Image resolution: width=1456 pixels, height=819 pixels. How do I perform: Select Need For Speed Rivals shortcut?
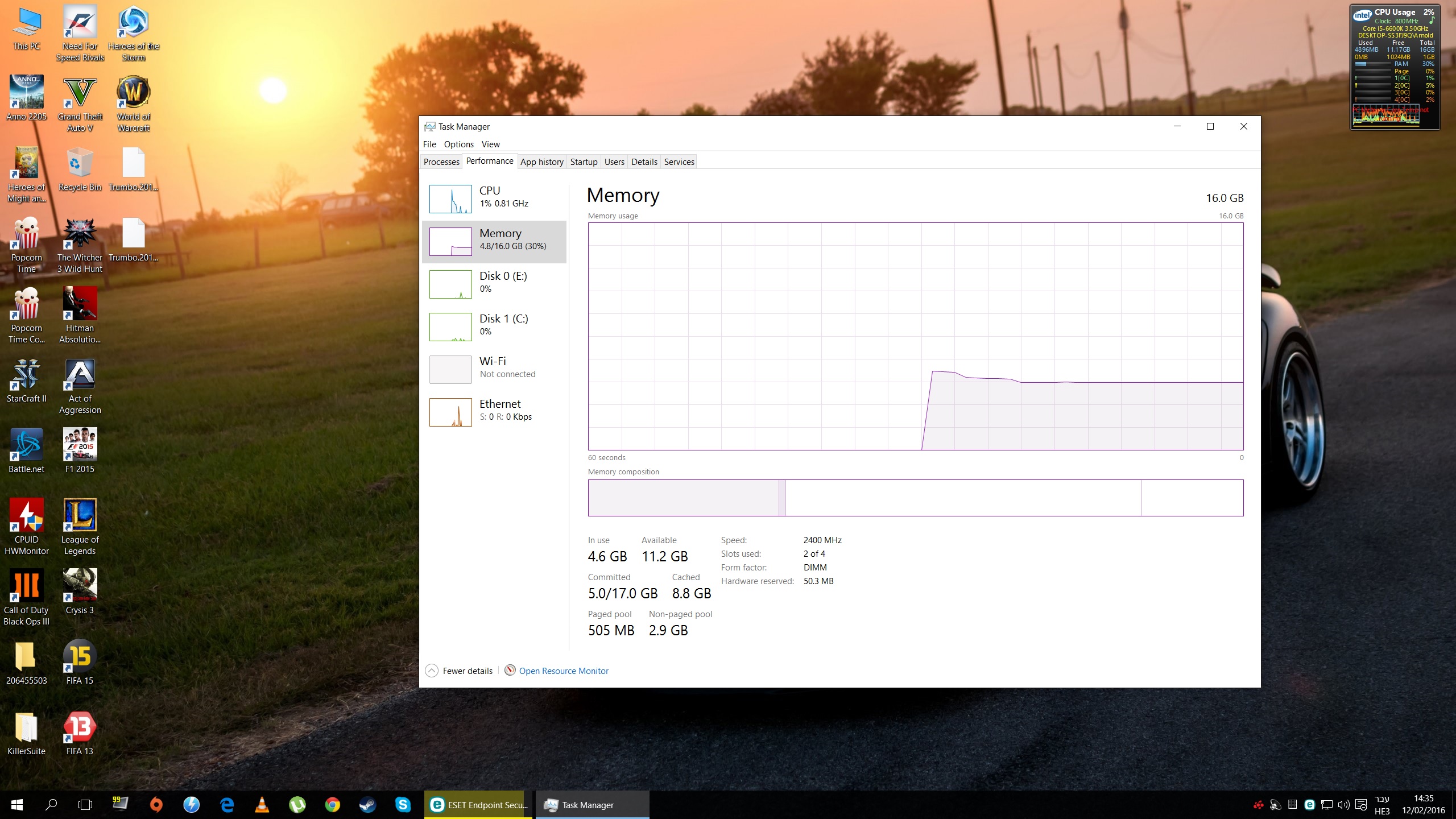click(x=80, y=34)
